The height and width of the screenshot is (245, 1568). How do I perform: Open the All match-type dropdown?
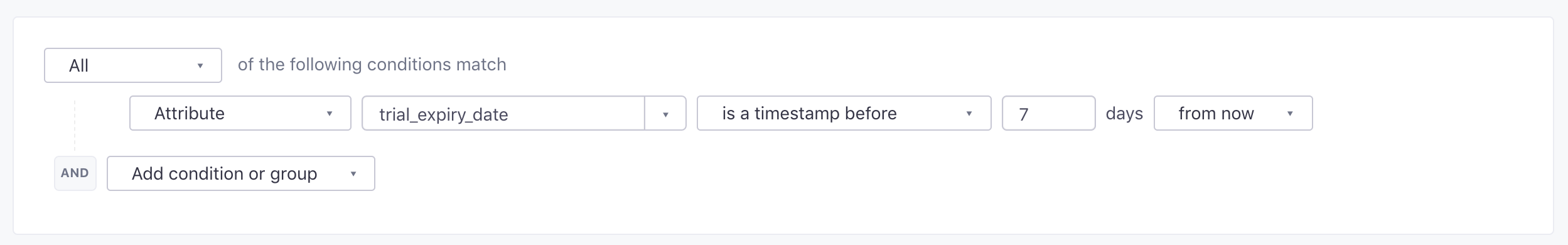pyautogui.click(x=133, y=65)
